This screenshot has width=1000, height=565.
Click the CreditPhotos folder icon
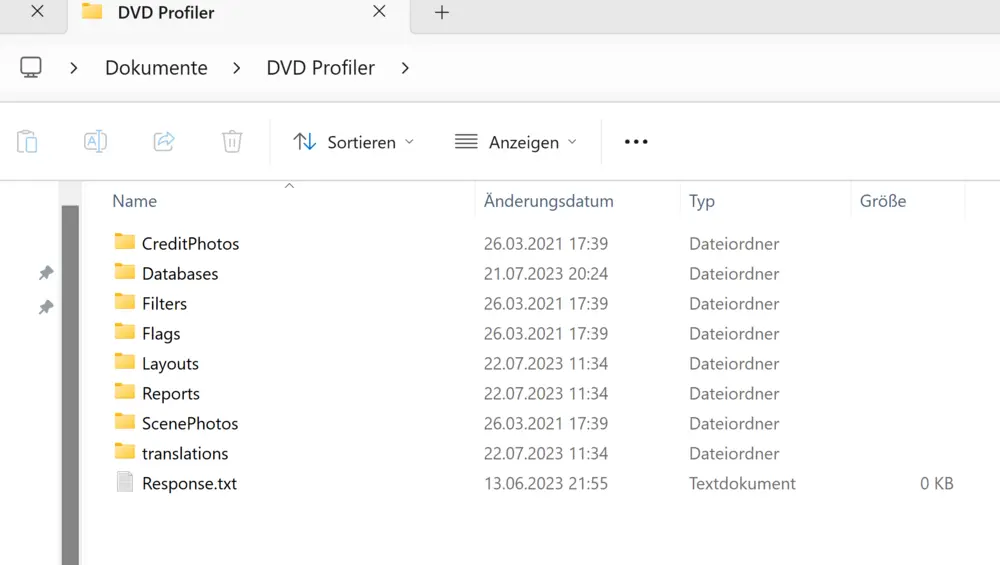pos(125,242)
